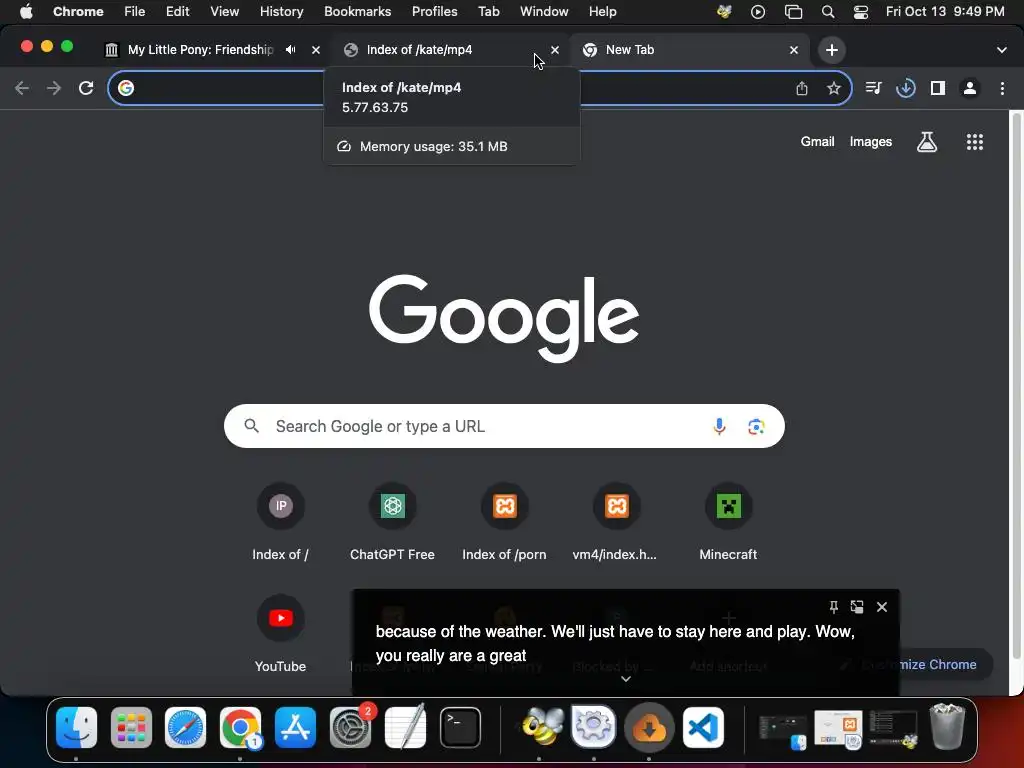1024x768 pixels.
Task: Click the page vertical scrollbar
Action: pyautogui.click(x=1016, y=385)
